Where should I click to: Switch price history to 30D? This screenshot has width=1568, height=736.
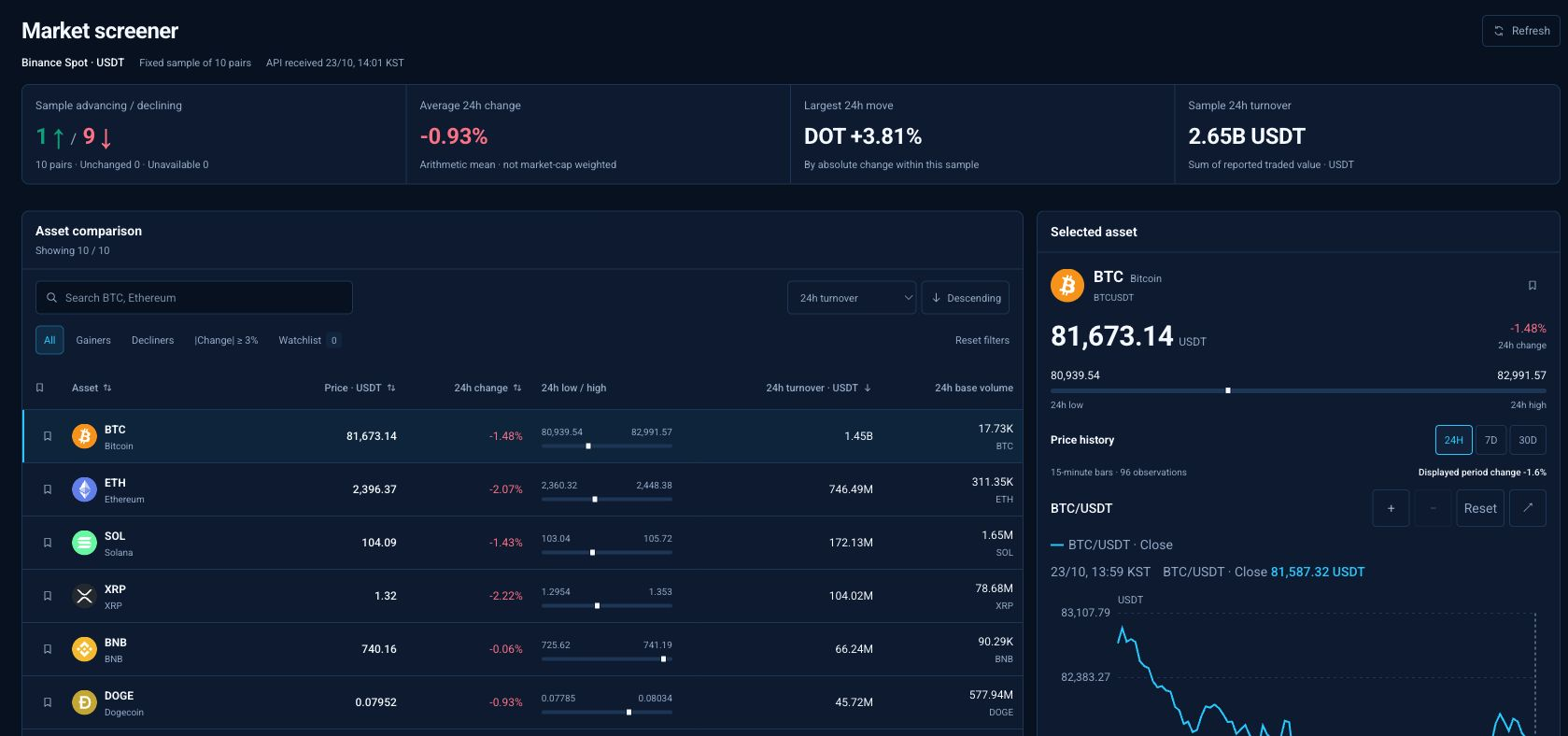1527,440
